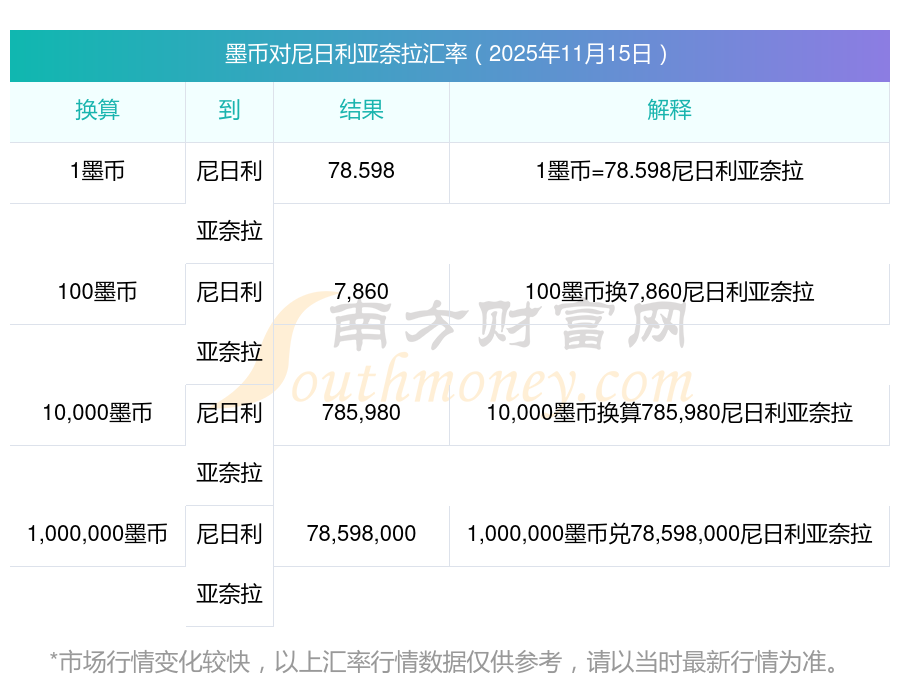Click the 10,000墨币 cell
Screen dimensions: 900x693
tap(98, 413)
